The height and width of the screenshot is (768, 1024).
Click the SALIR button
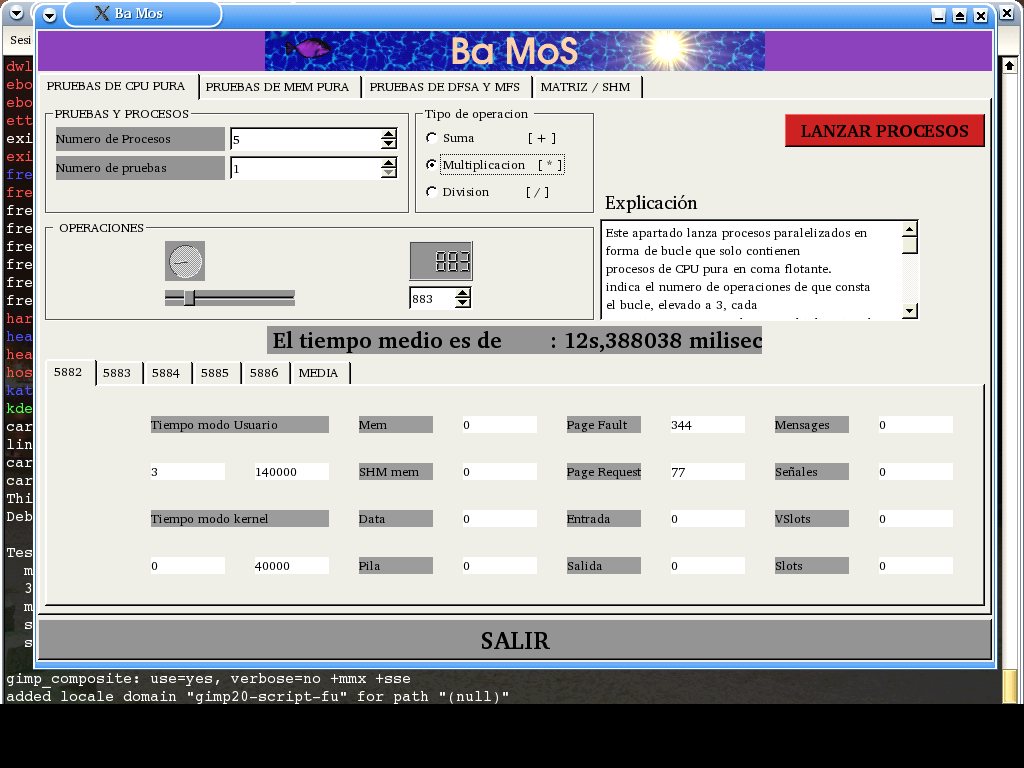tap(514, 640)
